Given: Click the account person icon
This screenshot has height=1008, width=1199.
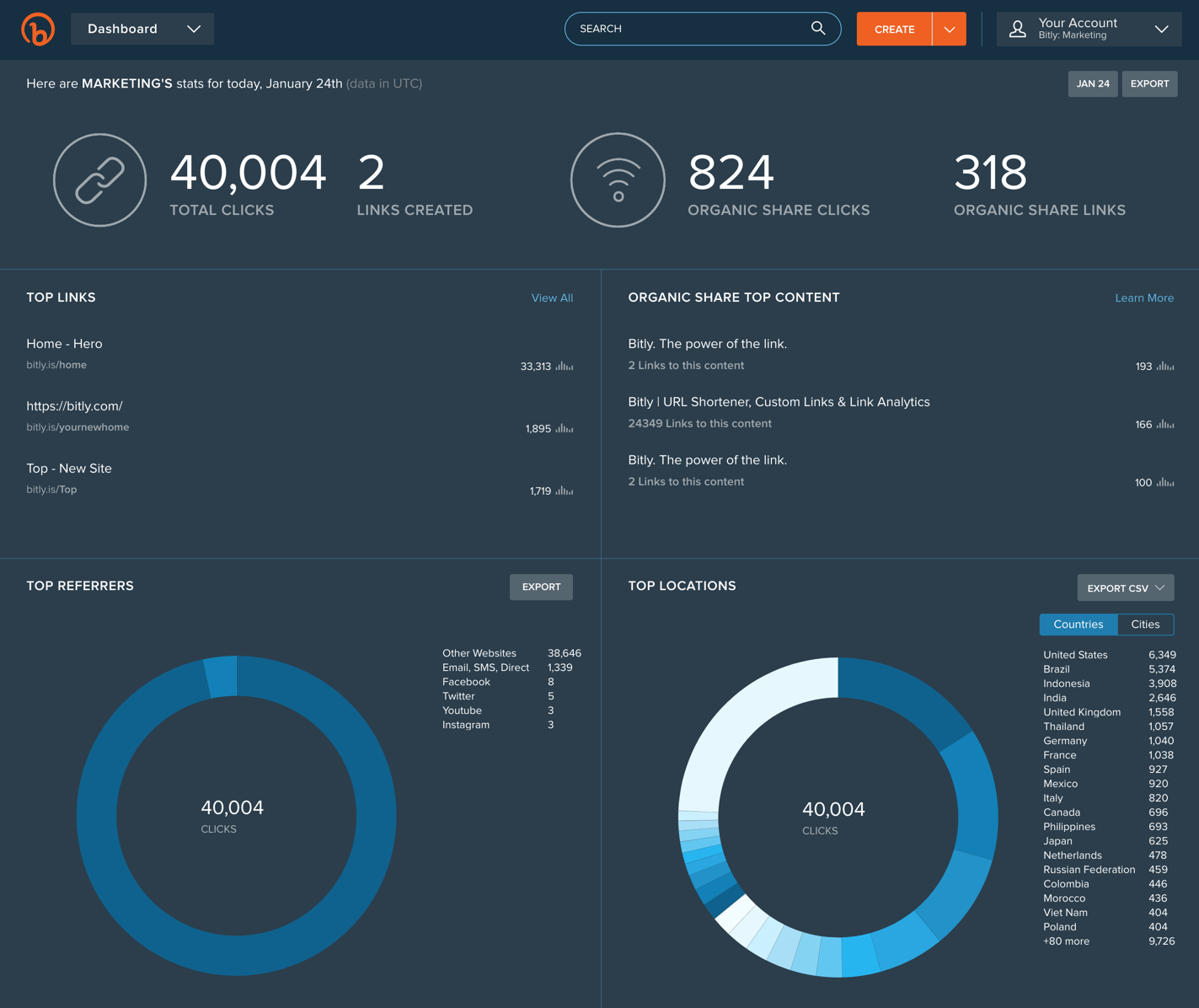Looking at the screenshot, I should click(1017, 28).
